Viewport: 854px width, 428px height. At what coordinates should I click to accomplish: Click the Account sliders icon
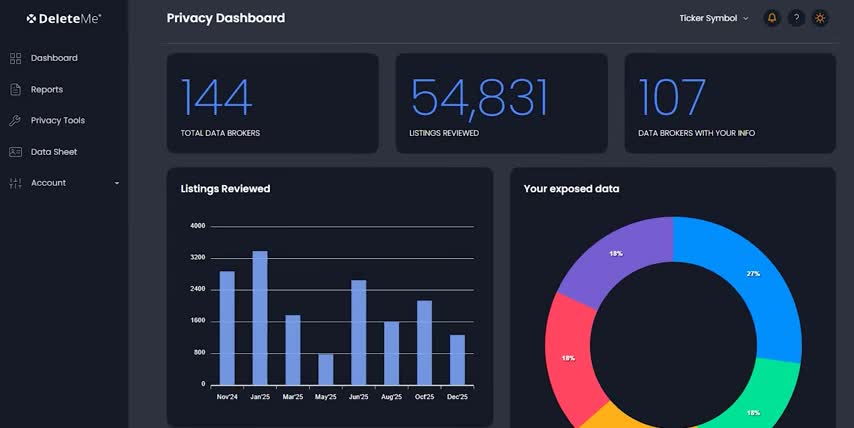click(x=15, y=183)
